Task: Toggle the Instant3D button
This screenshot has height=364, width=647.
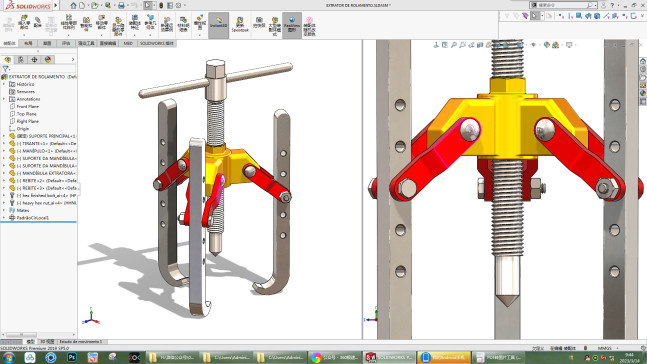Action: coord(218,25)
